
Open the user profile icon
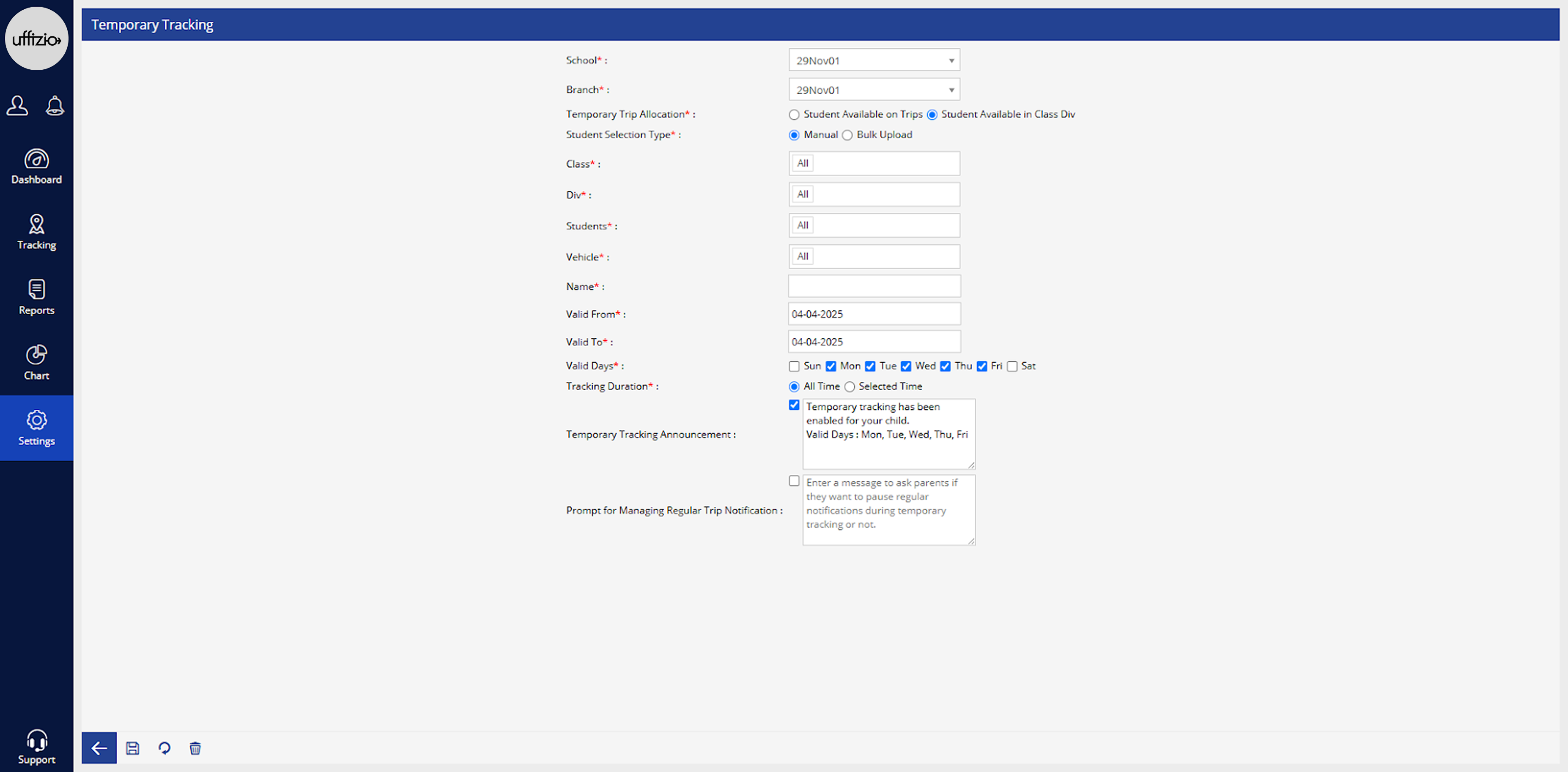17,106
